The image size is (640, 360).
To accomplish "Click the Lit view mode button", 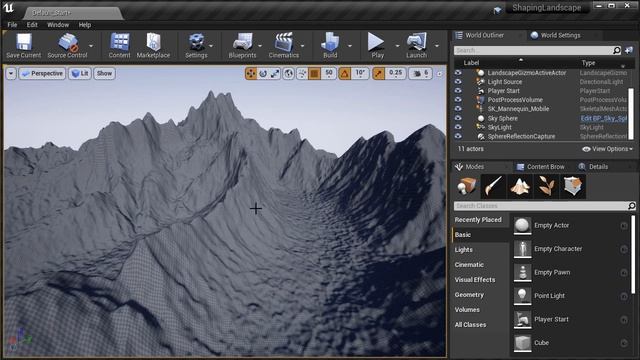I will pyautogui.click(x=80, y=73).
